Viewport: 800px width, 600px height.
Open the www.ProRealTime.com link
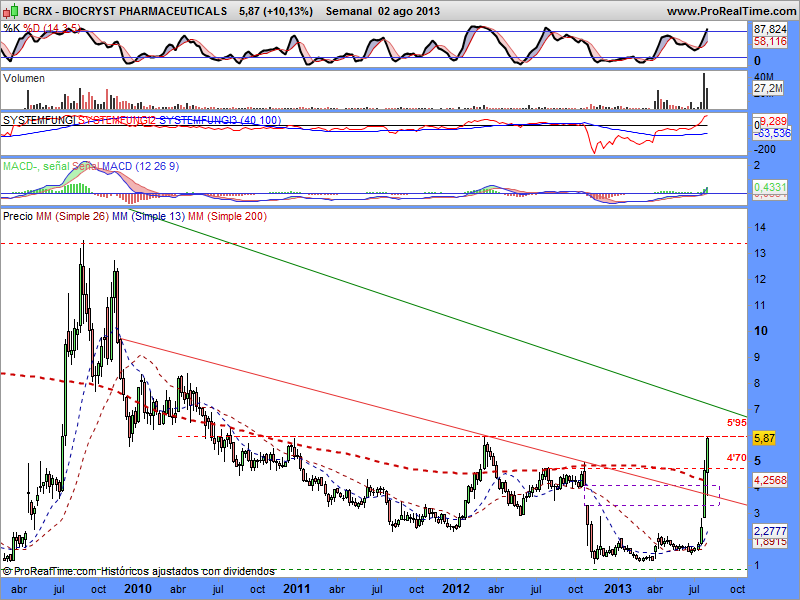(731, 11)
